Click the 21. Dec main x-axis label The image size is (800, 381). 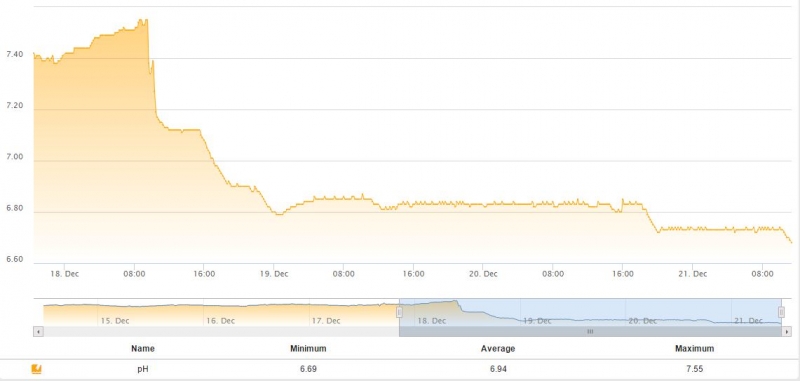coord(693,274)
